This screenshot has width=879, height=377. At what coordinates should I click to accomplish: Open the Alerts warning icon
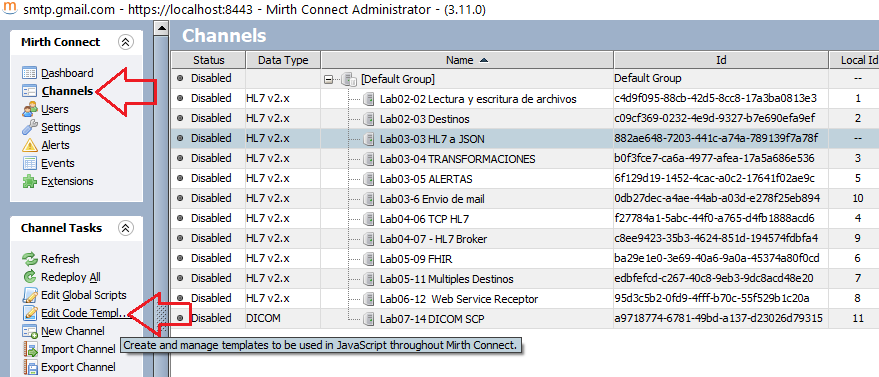coord(29,145)
